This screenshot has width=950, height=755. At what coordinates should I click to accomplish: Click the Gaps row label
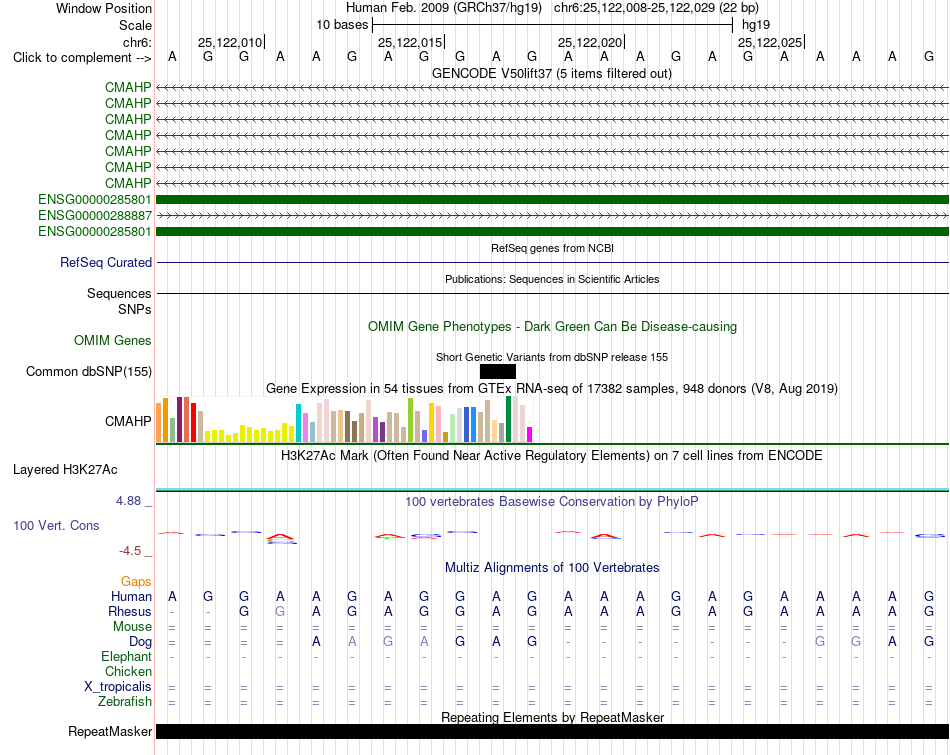click(136, 582)
